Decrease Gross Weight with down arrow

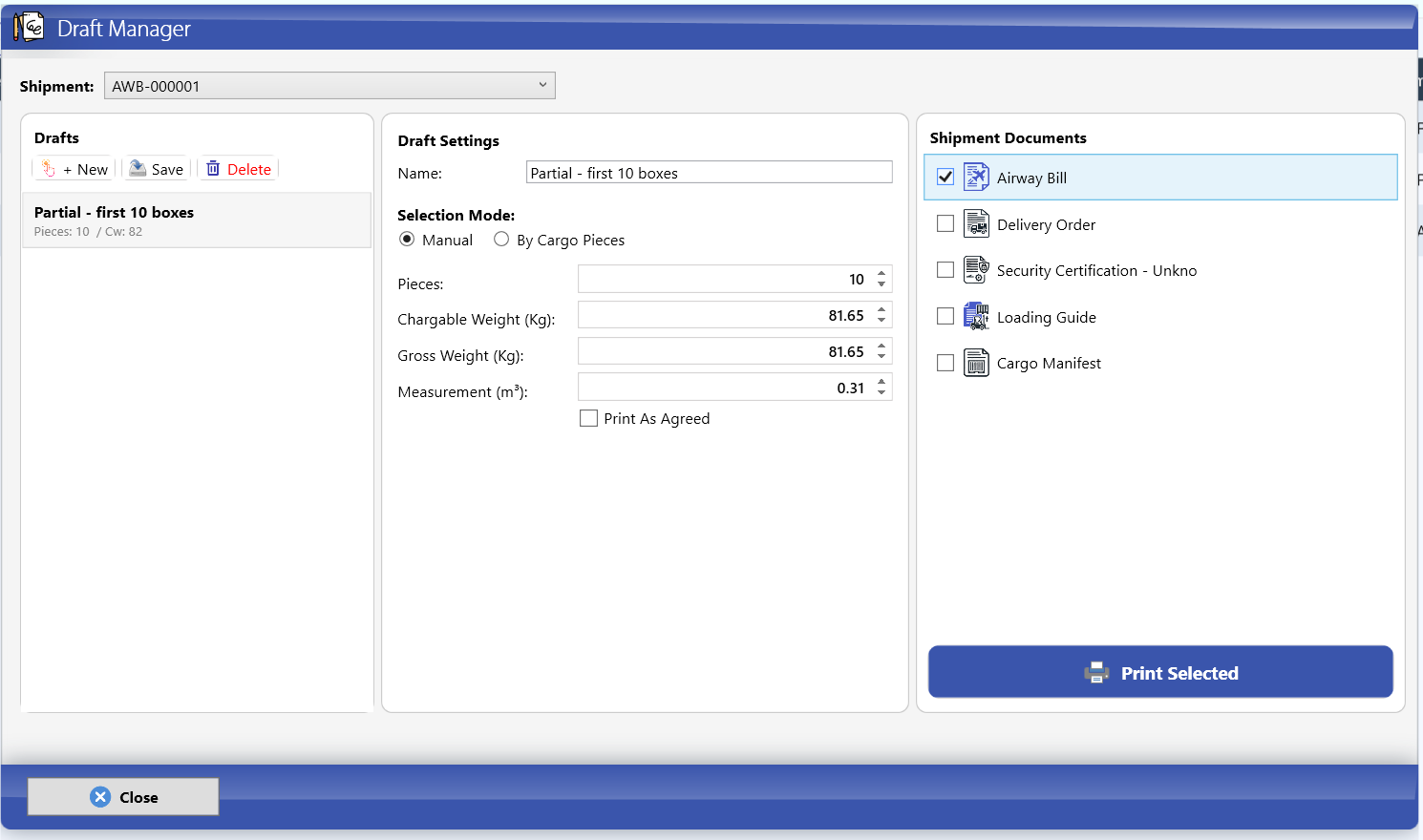(x=881, y=357)
